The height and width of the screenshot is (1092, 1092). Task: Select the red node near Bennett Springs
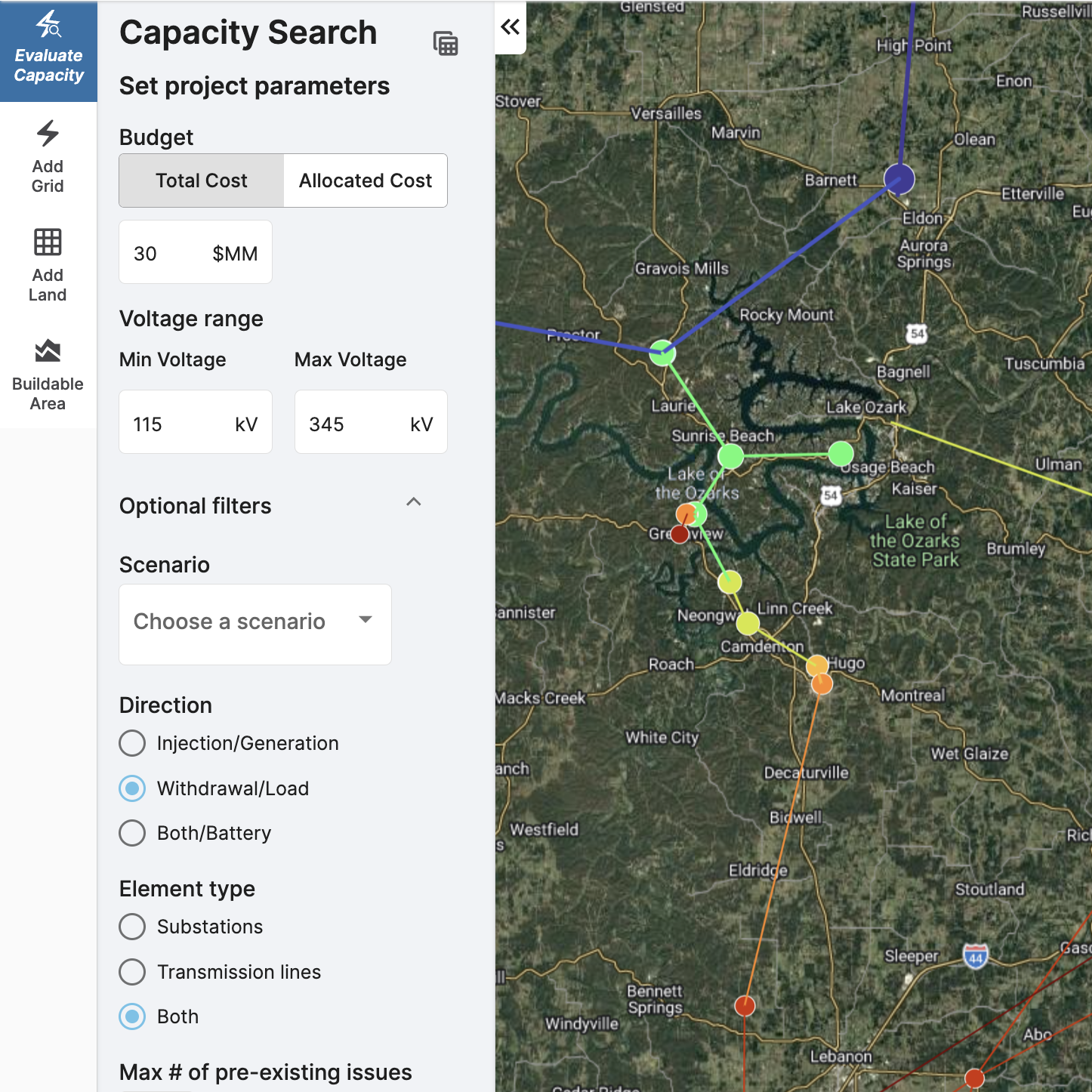coord(745,1006)
